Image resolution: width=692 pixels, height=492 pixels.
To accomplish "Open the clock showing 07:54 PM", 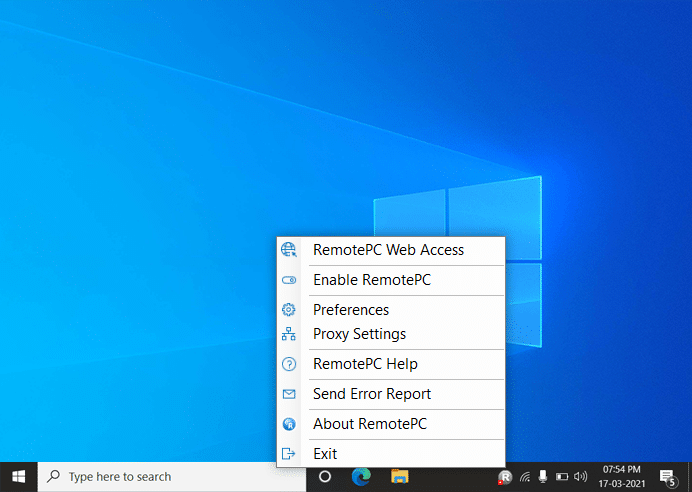I will pyautogui.click(x=621, y=477).
